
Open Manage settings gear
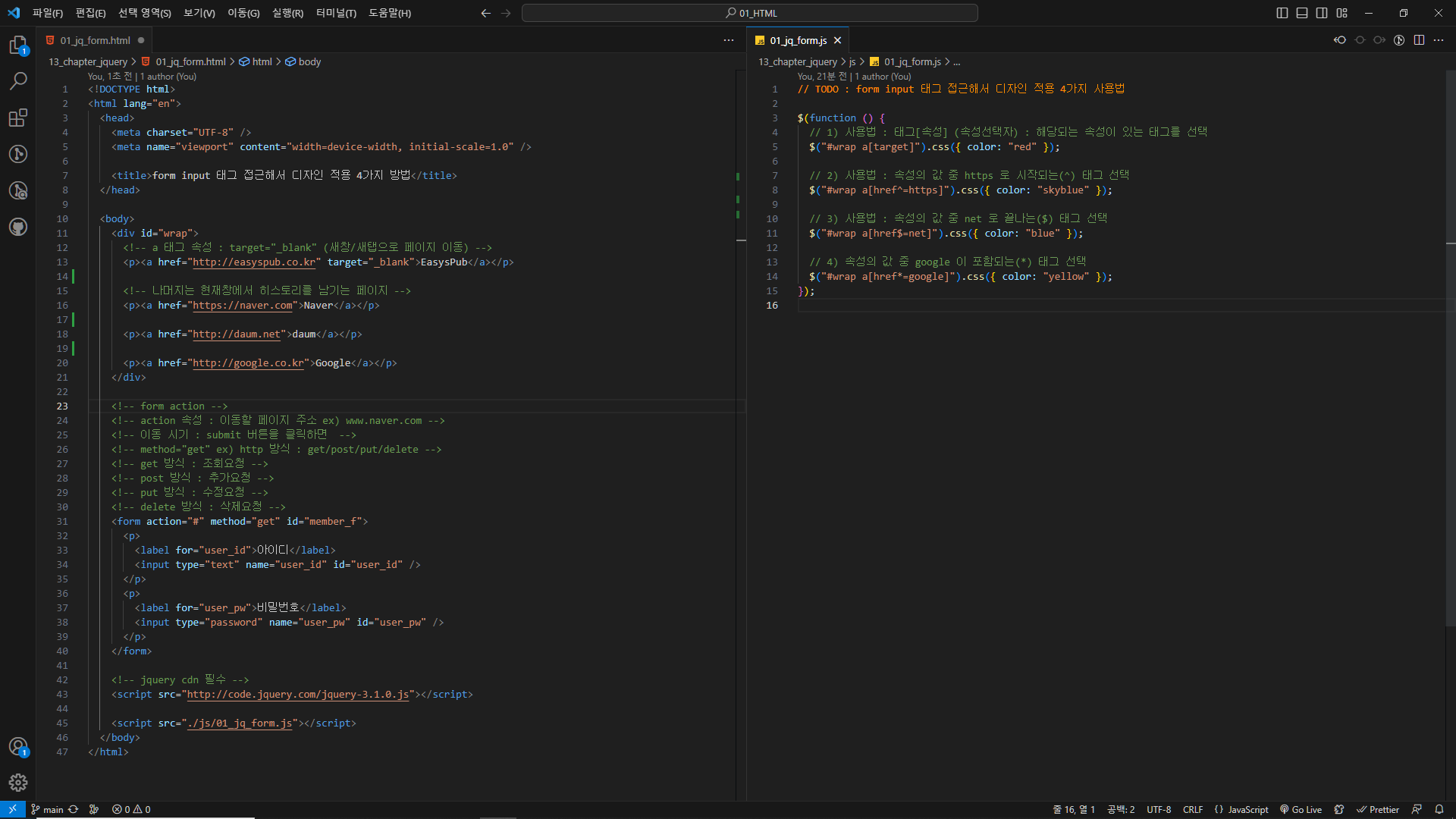click(x=18, y=782)
